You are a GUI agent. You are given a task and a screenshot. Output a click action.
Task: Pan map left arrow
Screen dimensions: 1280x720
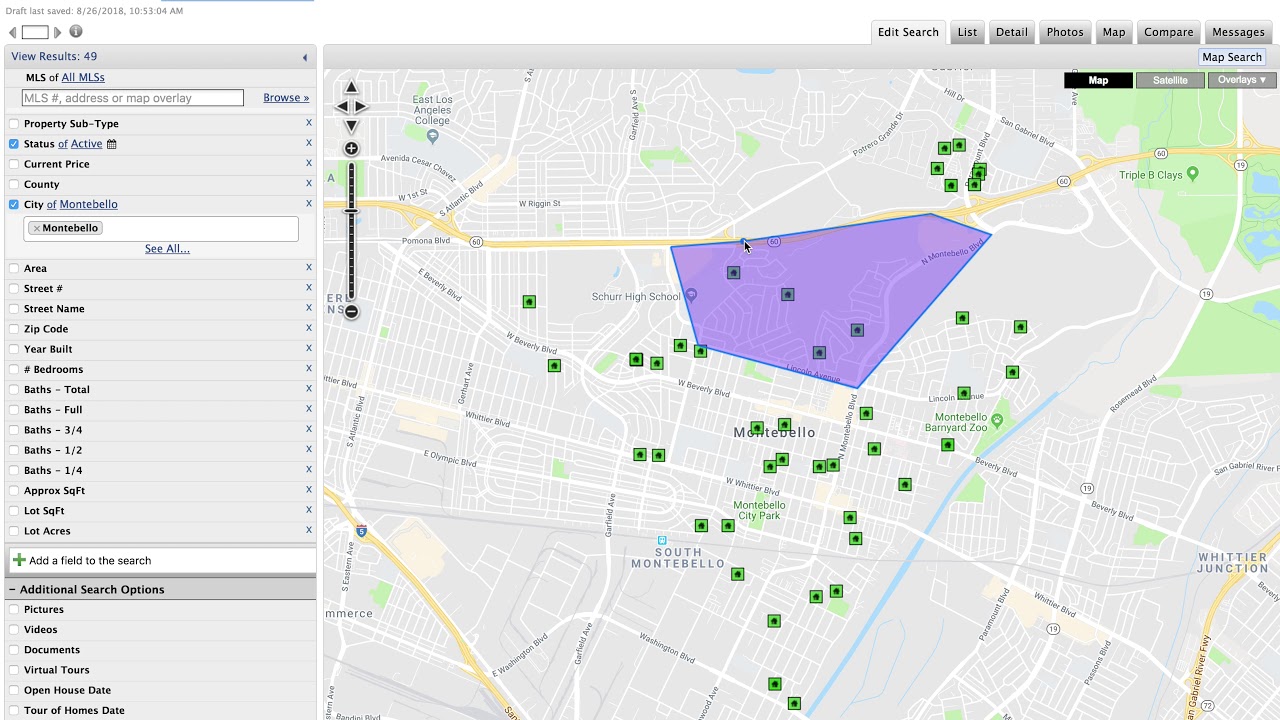[x=341, y=107]
